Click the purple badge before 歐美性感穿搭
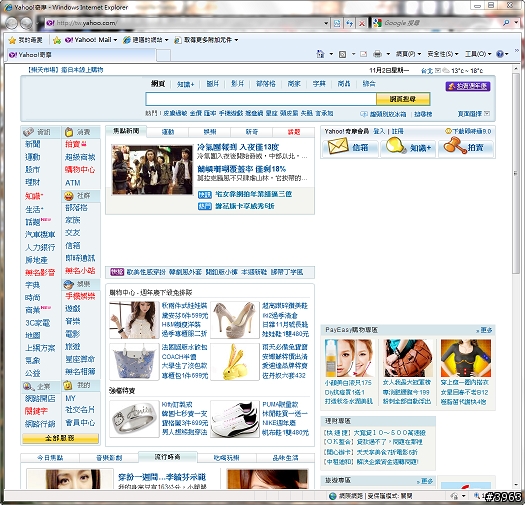The height and width of the screenshot is (505, 525). pos(117,272)
